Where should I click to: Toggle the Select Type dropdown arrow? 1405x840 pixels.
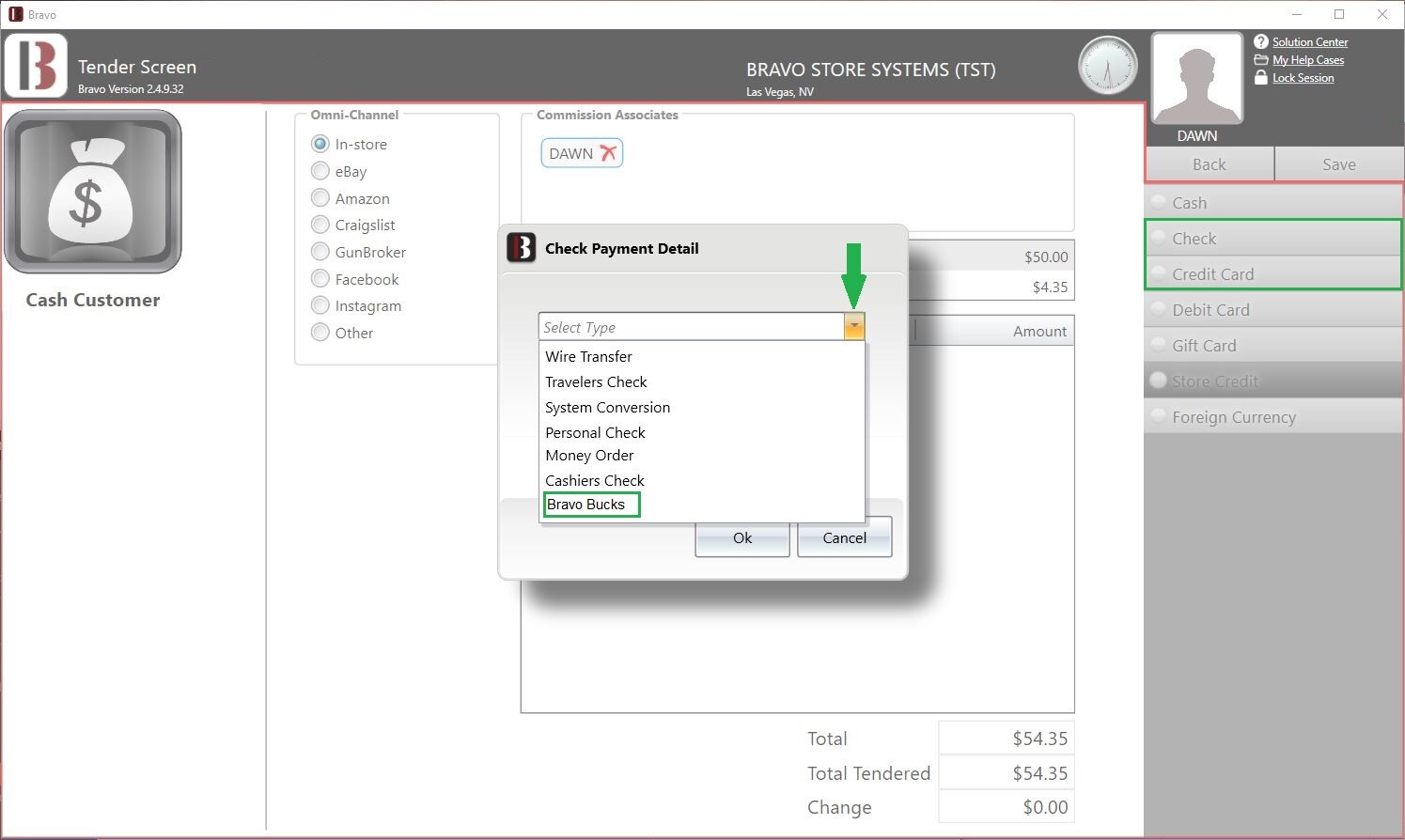coord(853,326)
